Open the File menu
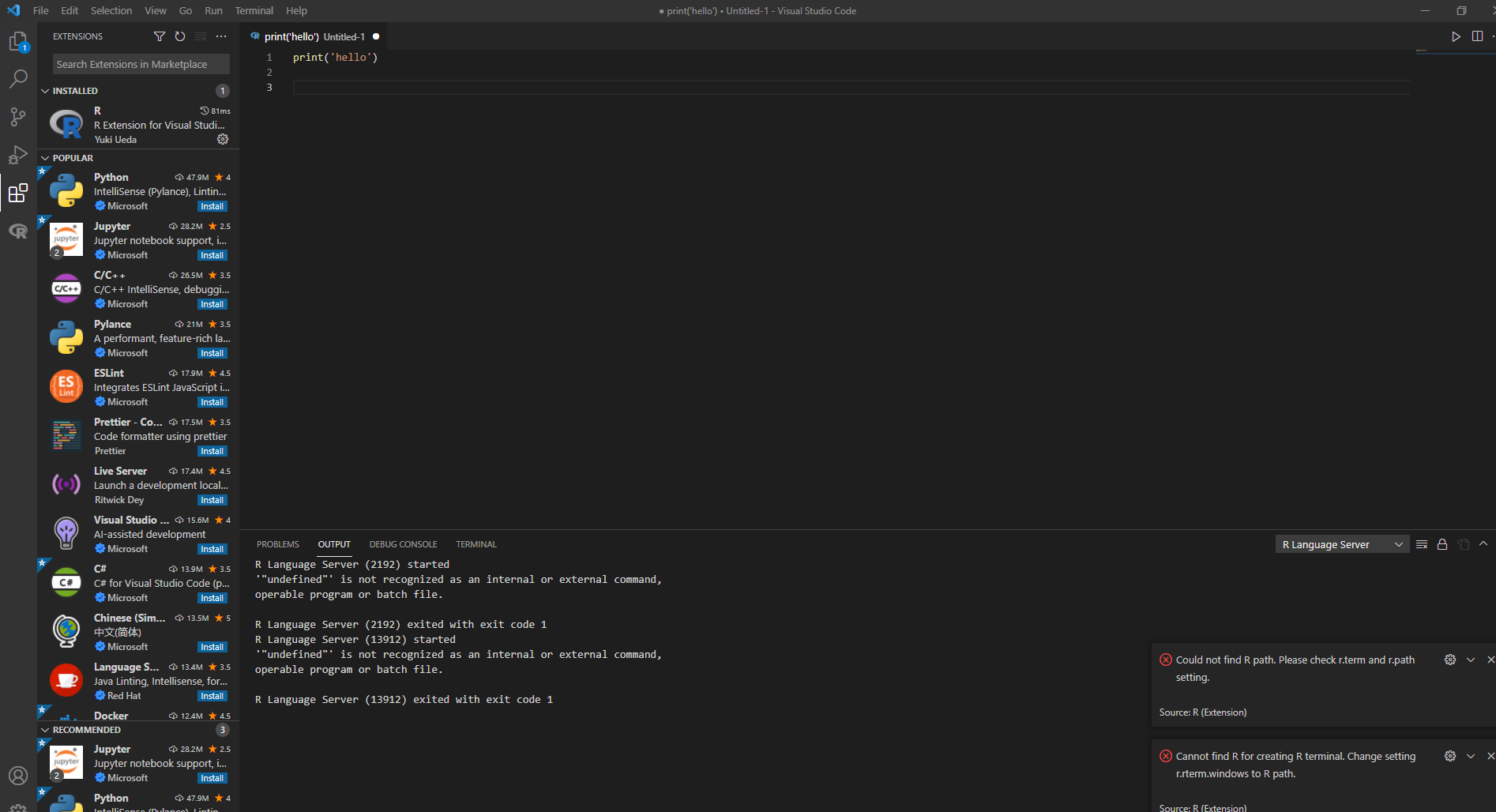The image size is (1496, 812). tap(41, 11)
